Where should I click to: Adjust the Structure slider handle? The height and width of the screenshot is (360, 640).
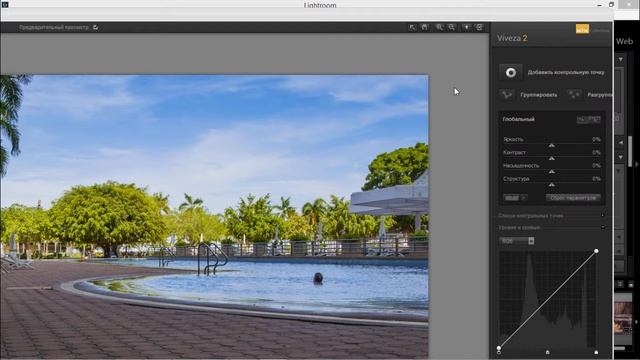[x=551, y=185]
